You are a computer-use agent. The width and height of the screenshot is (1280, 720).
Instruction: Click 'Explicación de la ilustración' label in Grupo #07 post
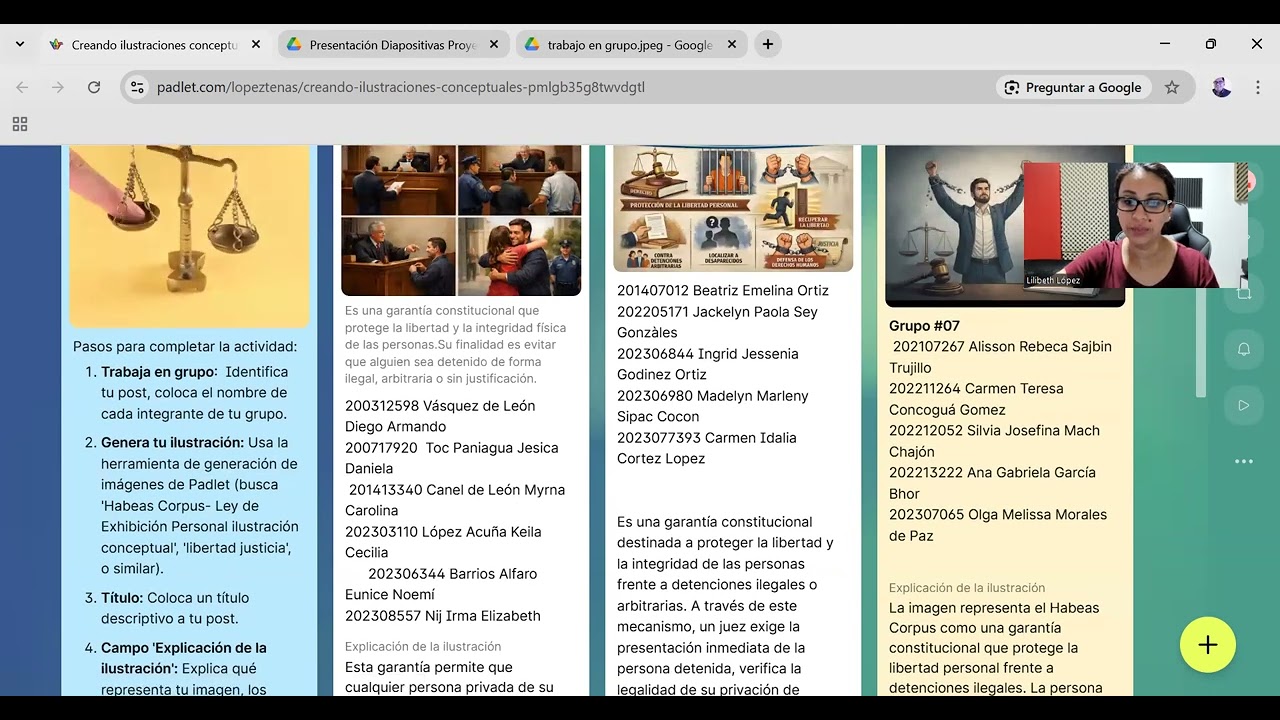pyautogui.click(x=967, y=588)
